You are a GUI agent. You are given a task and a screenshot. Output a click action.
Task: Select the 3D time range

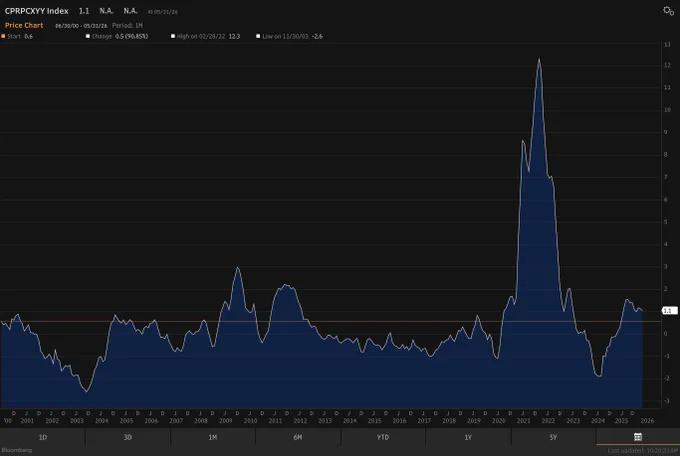point(128,437)
